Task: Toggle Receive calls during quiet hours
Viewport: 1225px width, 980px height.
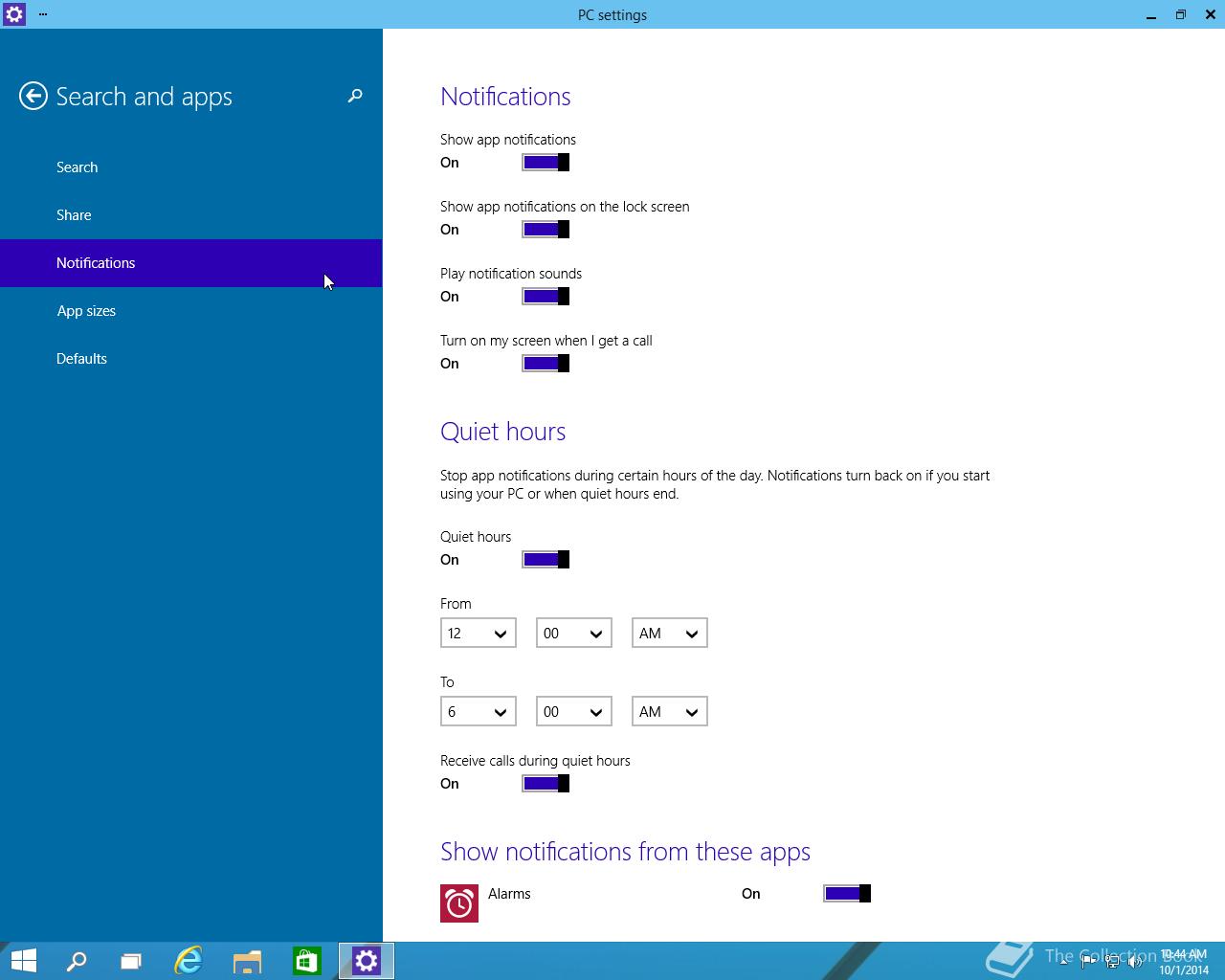Action: click(x=546, y=784)
